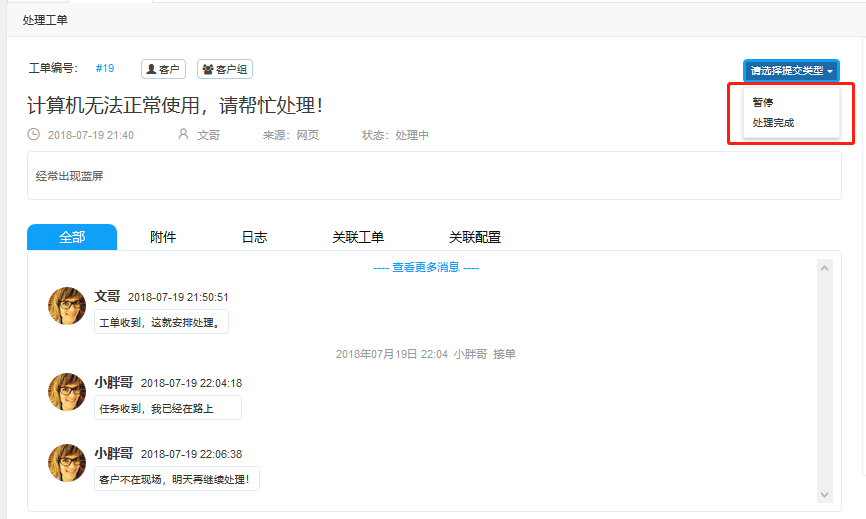Open the 日志 tab
The width and height of the screenshot is (866, 519).
(x=254, y=237)
